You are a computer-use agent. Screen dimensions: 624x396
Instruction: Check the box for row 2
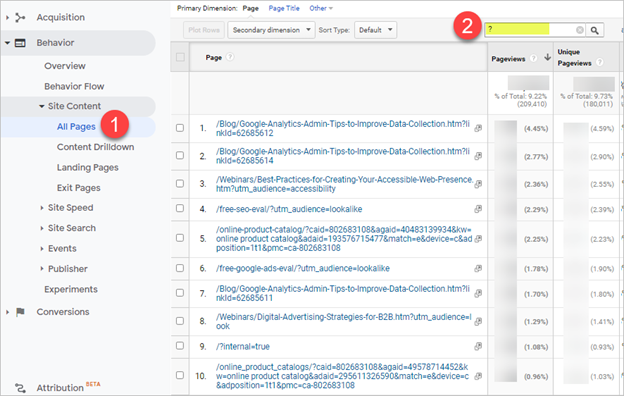(180, 155)
